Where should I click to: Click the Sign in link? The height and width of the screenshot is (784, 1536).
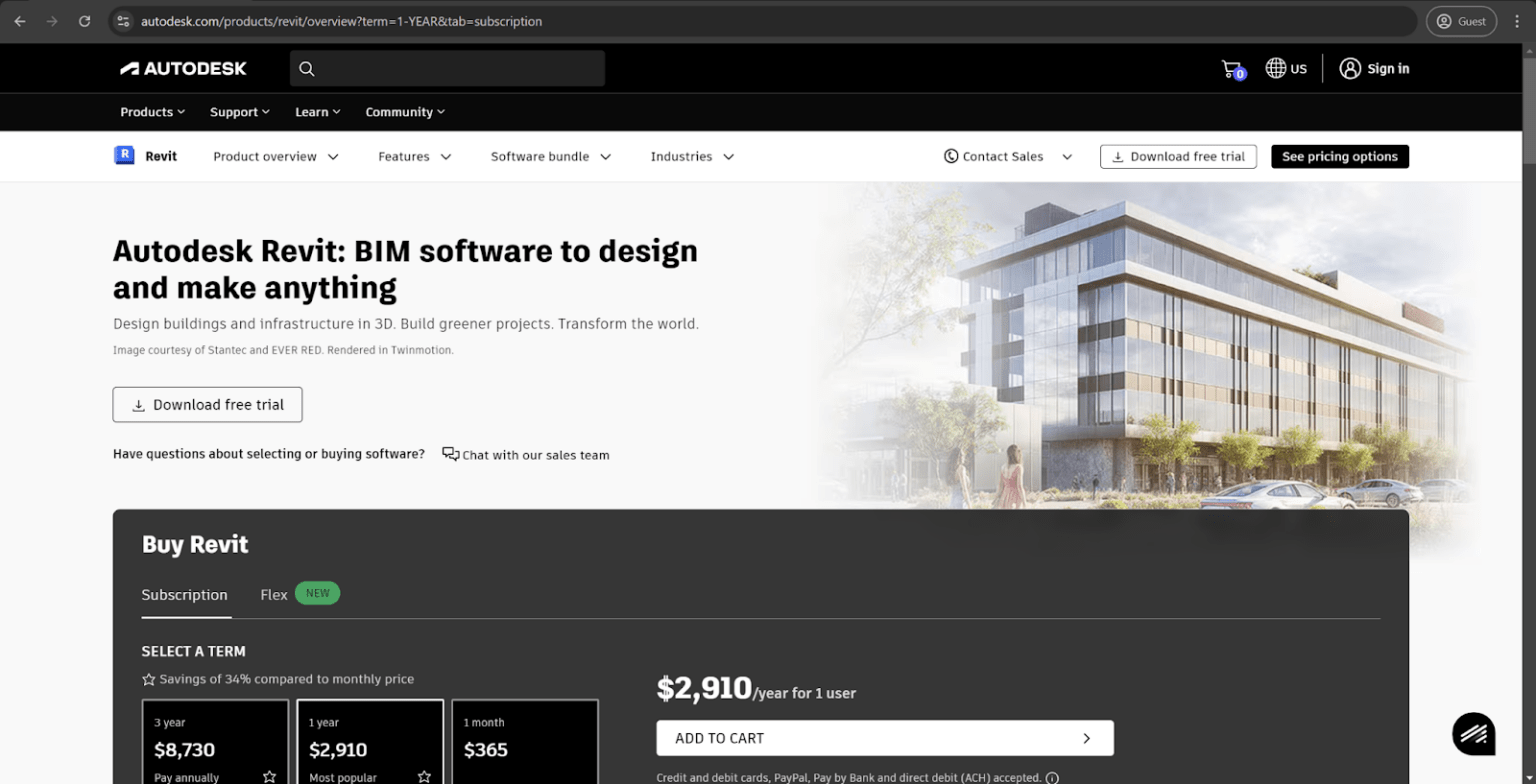[1388, 68]
